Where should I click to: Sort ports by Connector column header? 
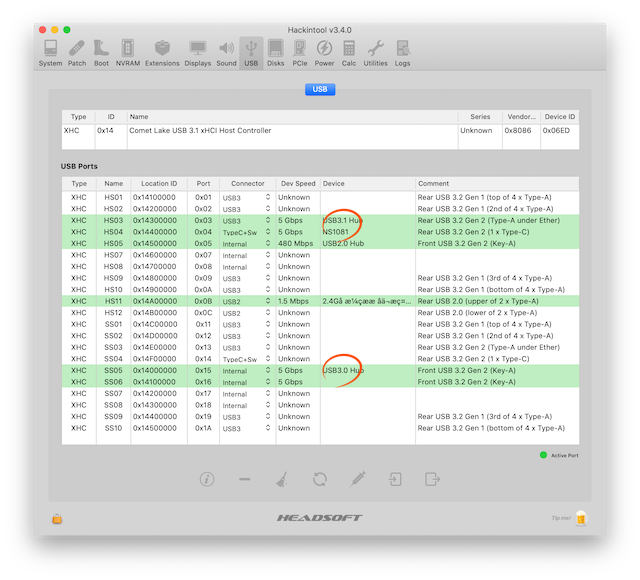pos(247,184)
